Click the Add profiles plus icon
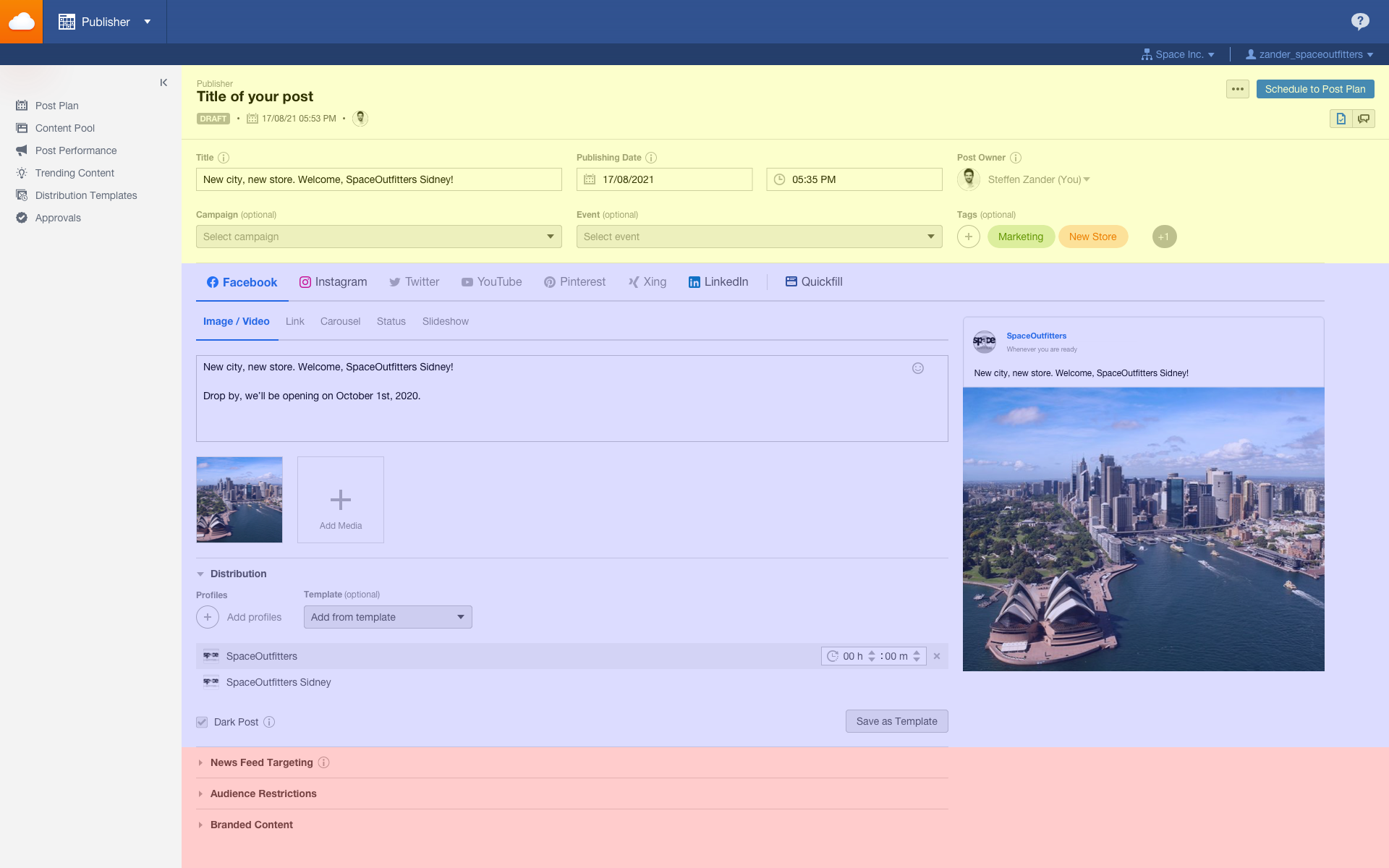Image resolution: width=1389 pixels, height=868 pixels. (x=208, y=617)
